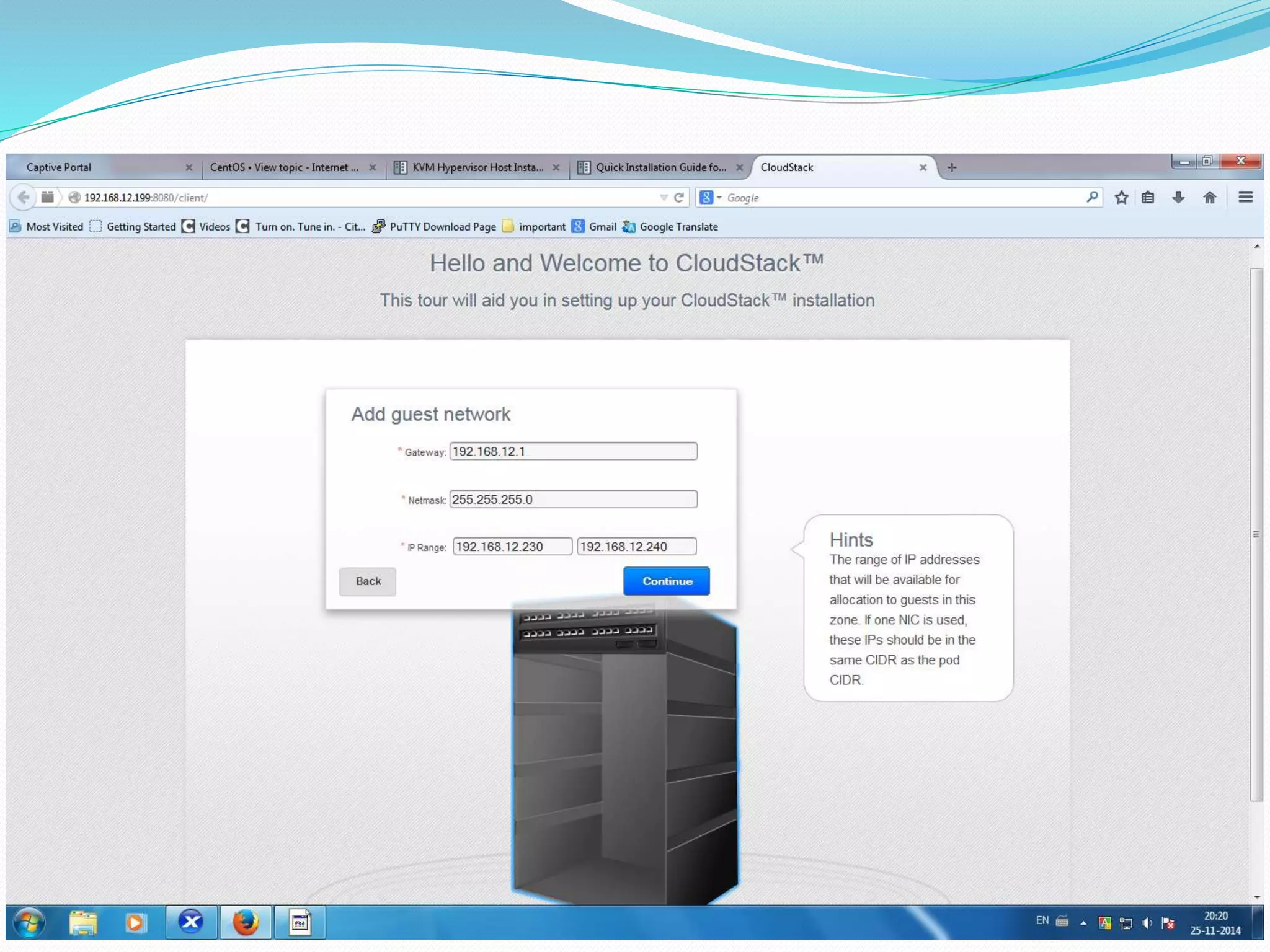Viewport: 1270px width, 952px height.
Task: Click the Firefox back arrow button
Action: pyautogui.click(x=24, y=197)
